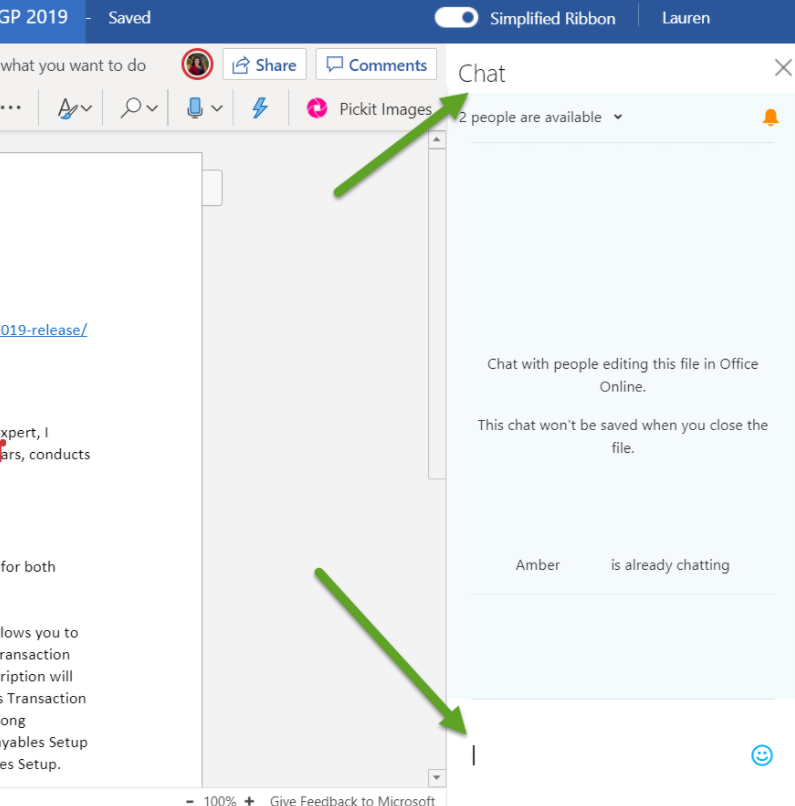Click the '2 people are available' text
795x806 pixels.
(x=530, y=117)
